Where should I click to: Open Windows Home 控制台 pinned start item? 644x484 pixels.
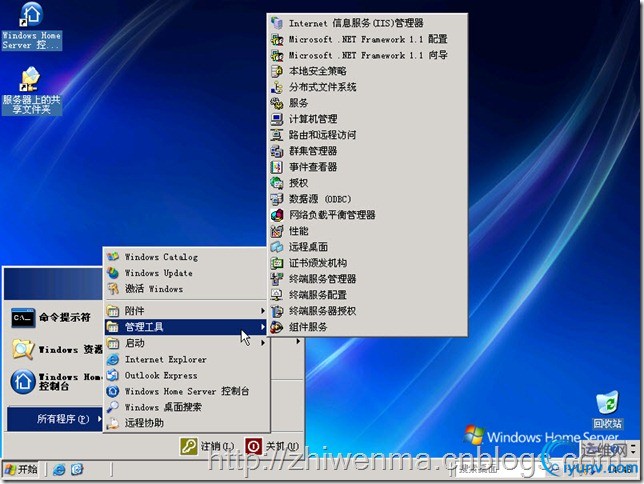54,381
